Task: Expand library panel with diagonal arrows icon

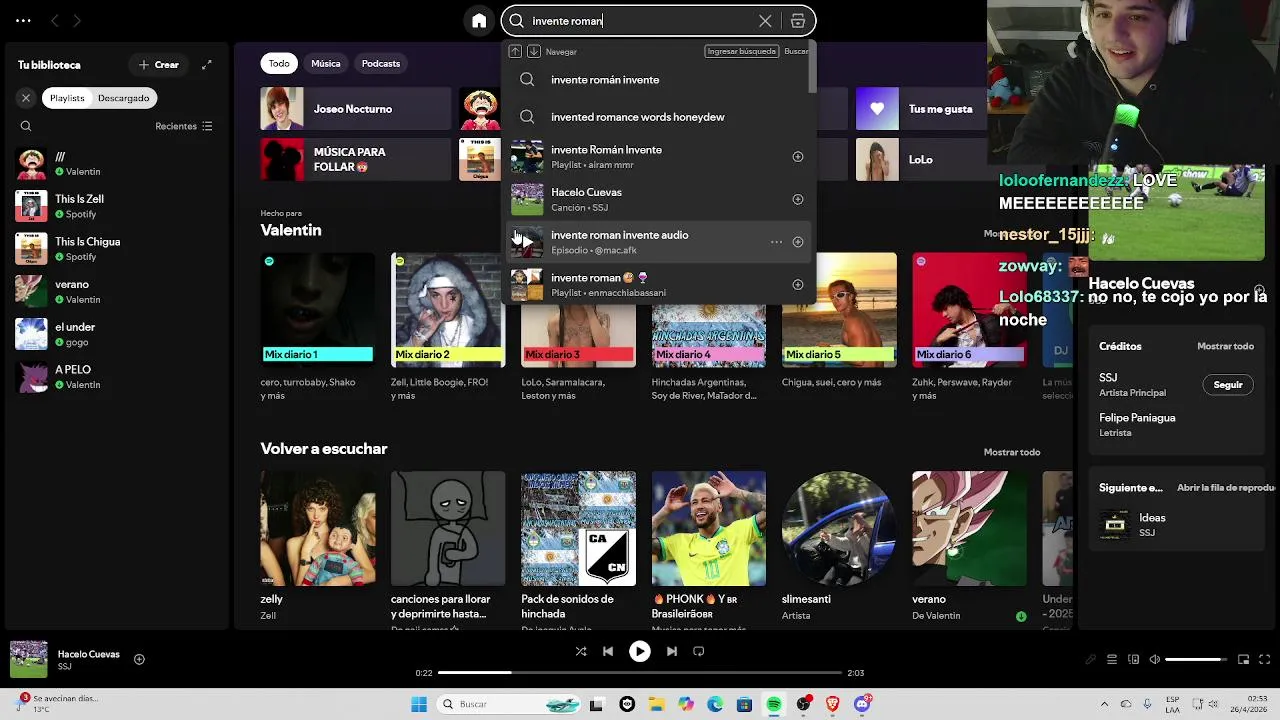Action: (207, 65)
